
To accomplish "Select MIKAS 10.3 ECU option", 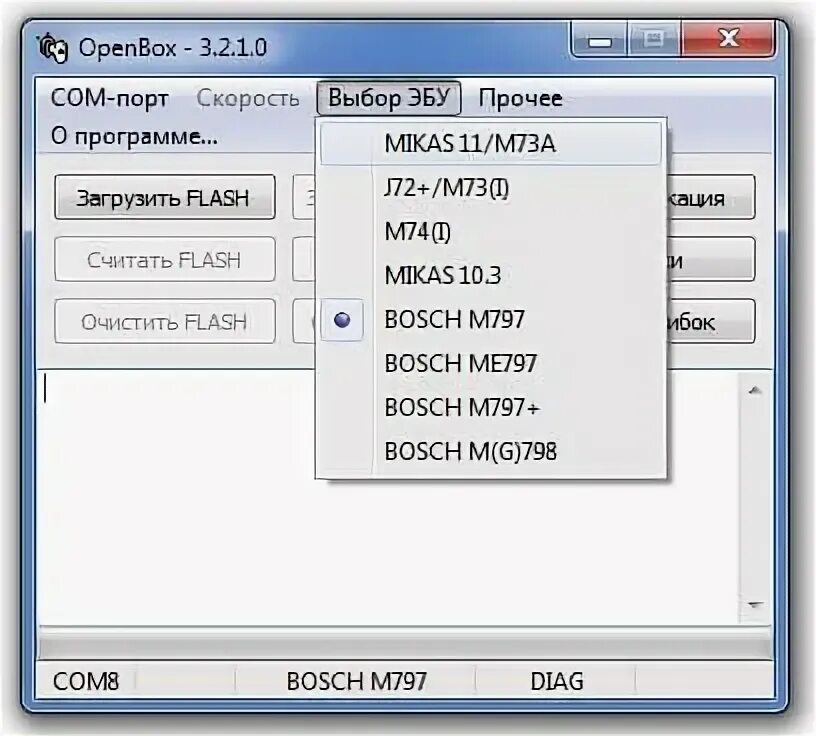I will (491, 275).
